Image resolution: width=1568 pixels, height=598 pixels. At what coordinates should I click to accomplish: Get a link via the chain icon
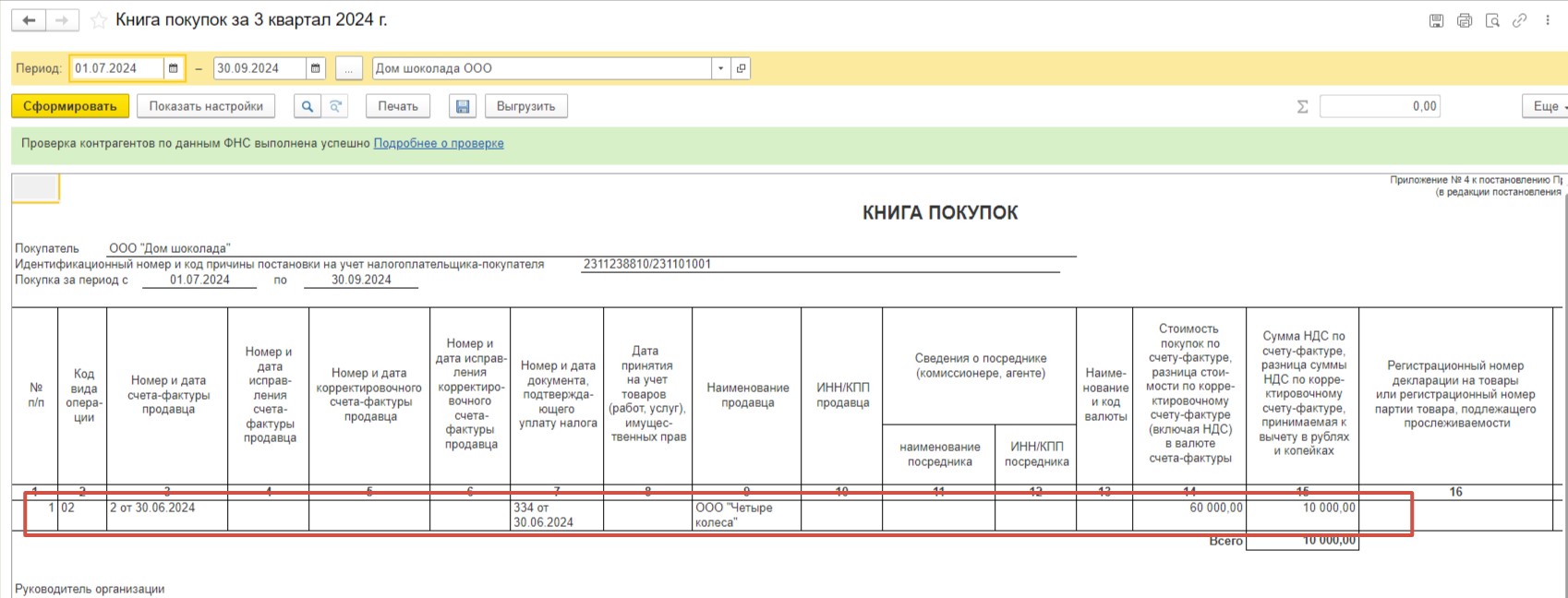[x=1519, y=20]
